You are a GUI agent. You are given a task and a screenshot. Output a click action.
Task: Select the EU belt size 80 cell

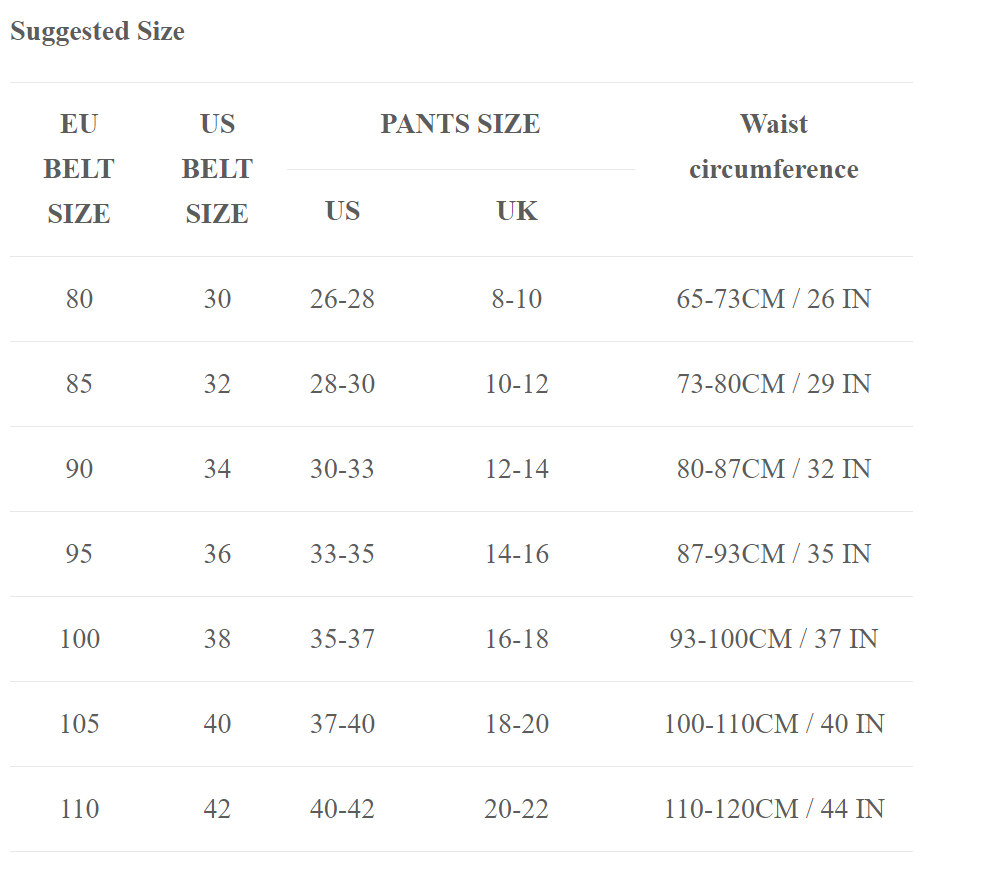tap(79, 299)
